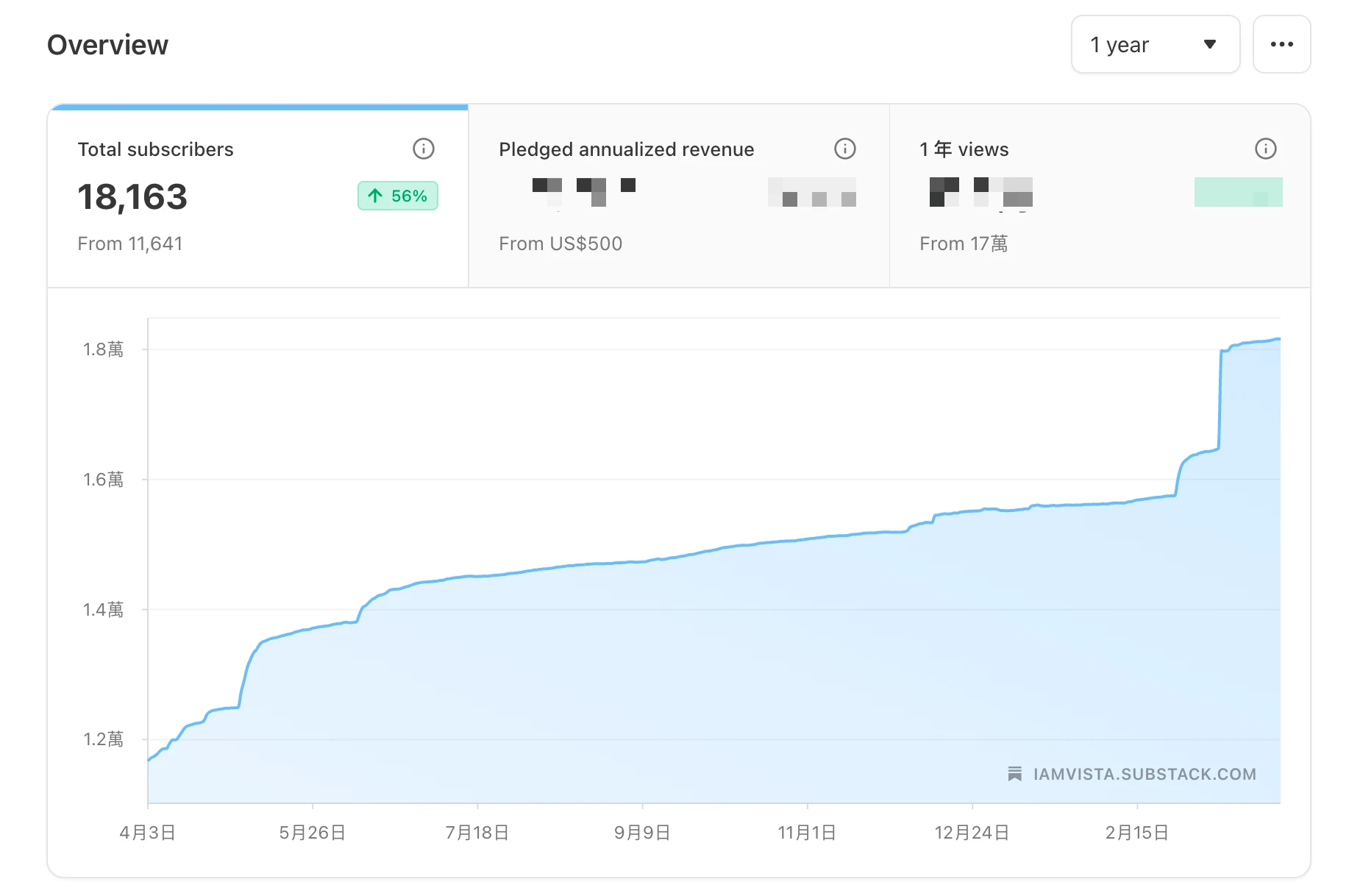Click info icon for 1 年 views

coord(1265,149)
